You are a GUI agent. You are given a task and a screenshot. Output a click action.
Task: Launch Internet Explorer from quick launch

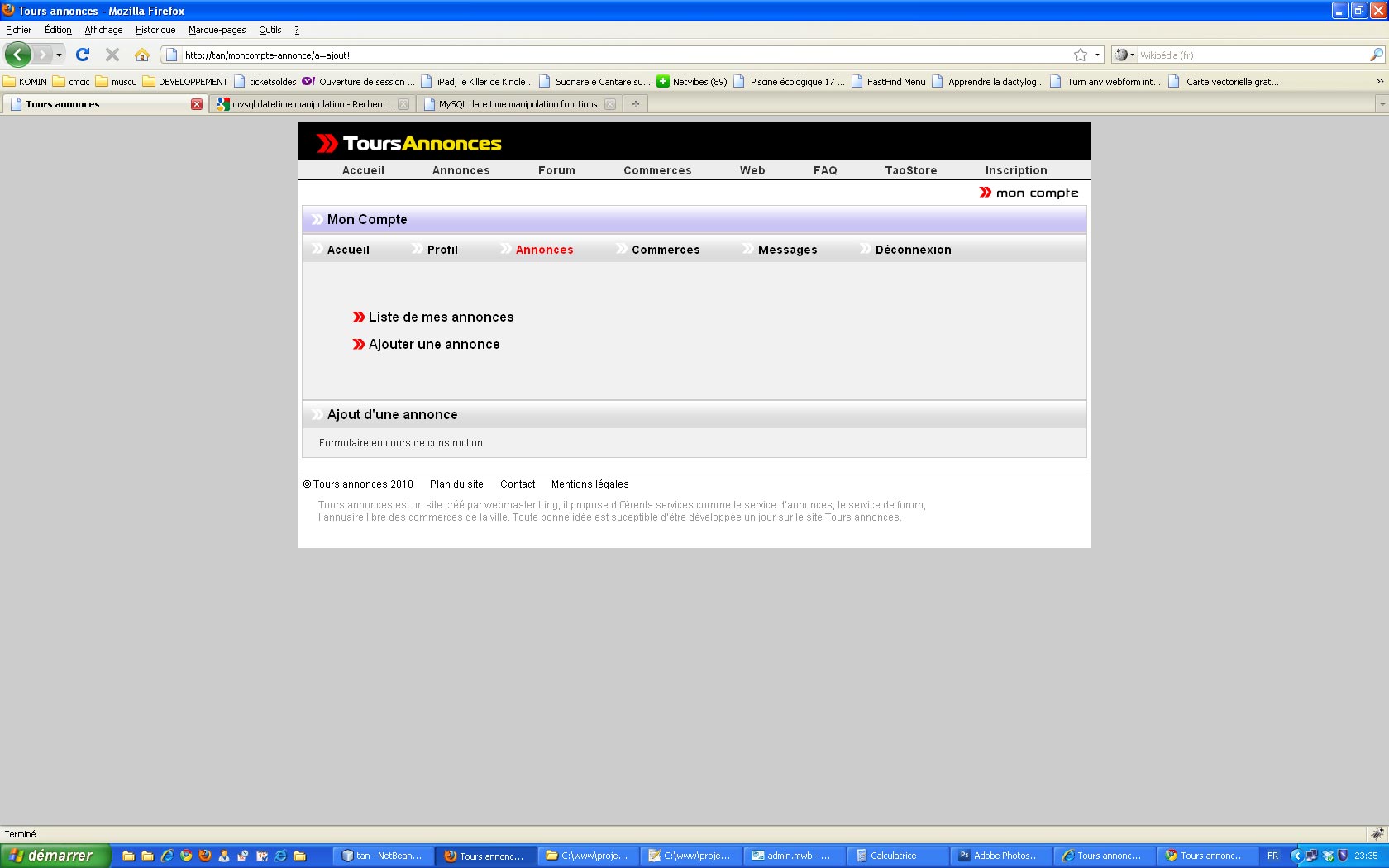coord(167,856)
